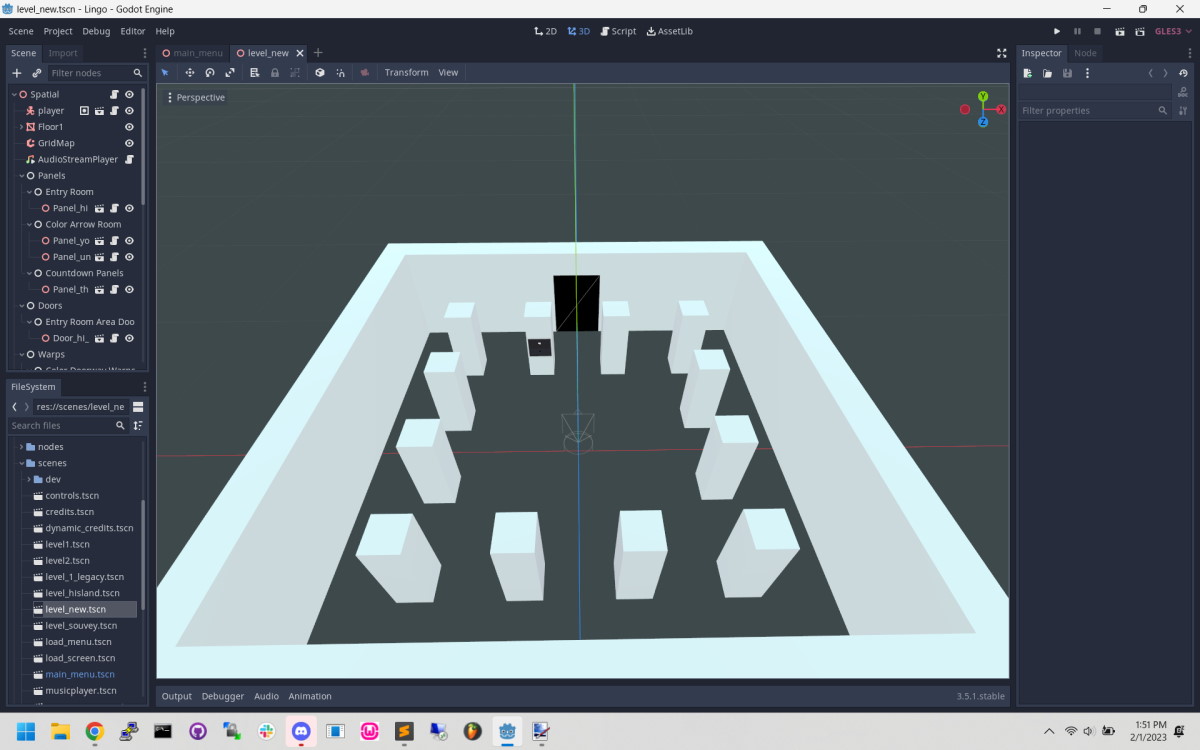Click the distraction-free mode expand icon
Viewport: 1200px width, 750px height.
(x=1002, y=53)
